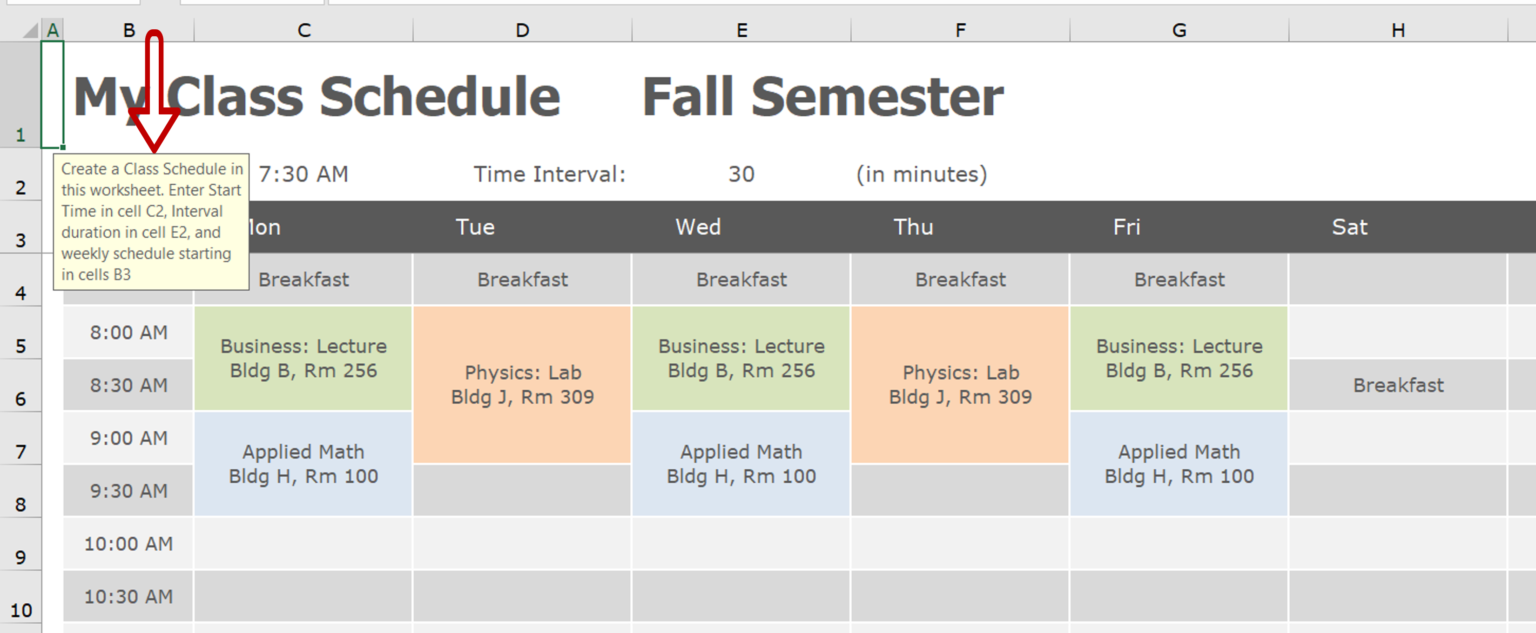The width and height of the screenshot is (1536, 633).
Task: Click the yellow instruction comment box
Action: [x=150, y=222]
